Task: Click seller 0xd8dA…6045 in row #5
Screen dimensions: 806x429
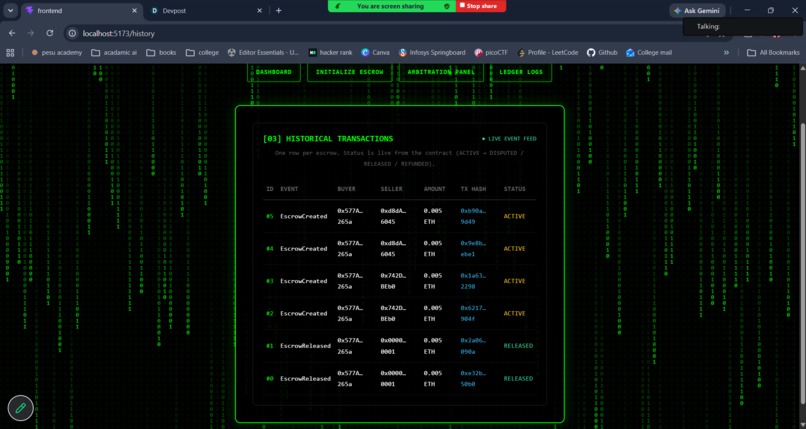Action: tap(393, 216)
